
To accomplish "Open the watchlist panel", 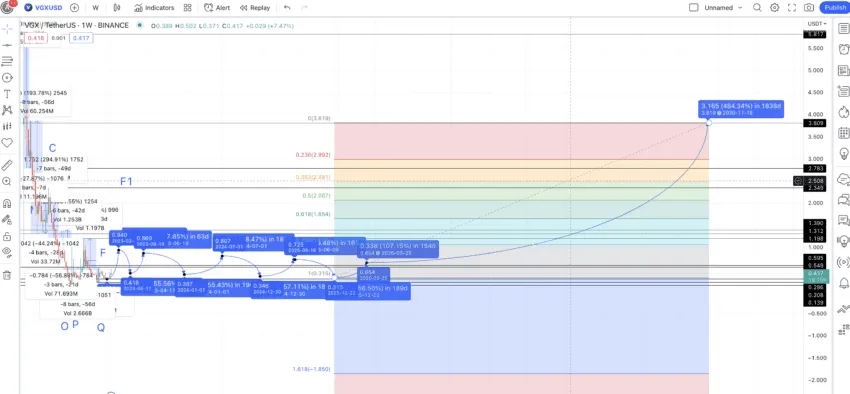I will click(x=843, y=28).
